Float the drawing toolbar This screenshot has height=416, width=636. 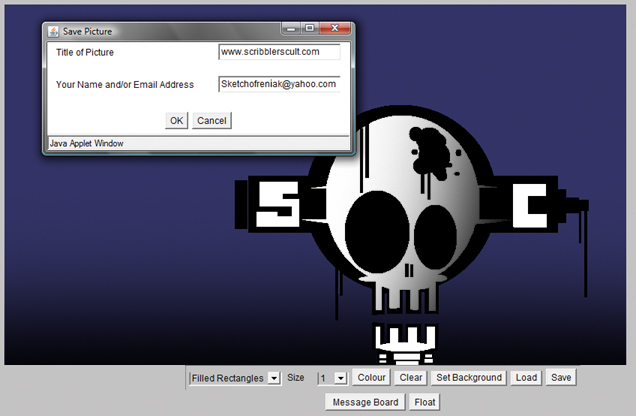coord(424,402)
